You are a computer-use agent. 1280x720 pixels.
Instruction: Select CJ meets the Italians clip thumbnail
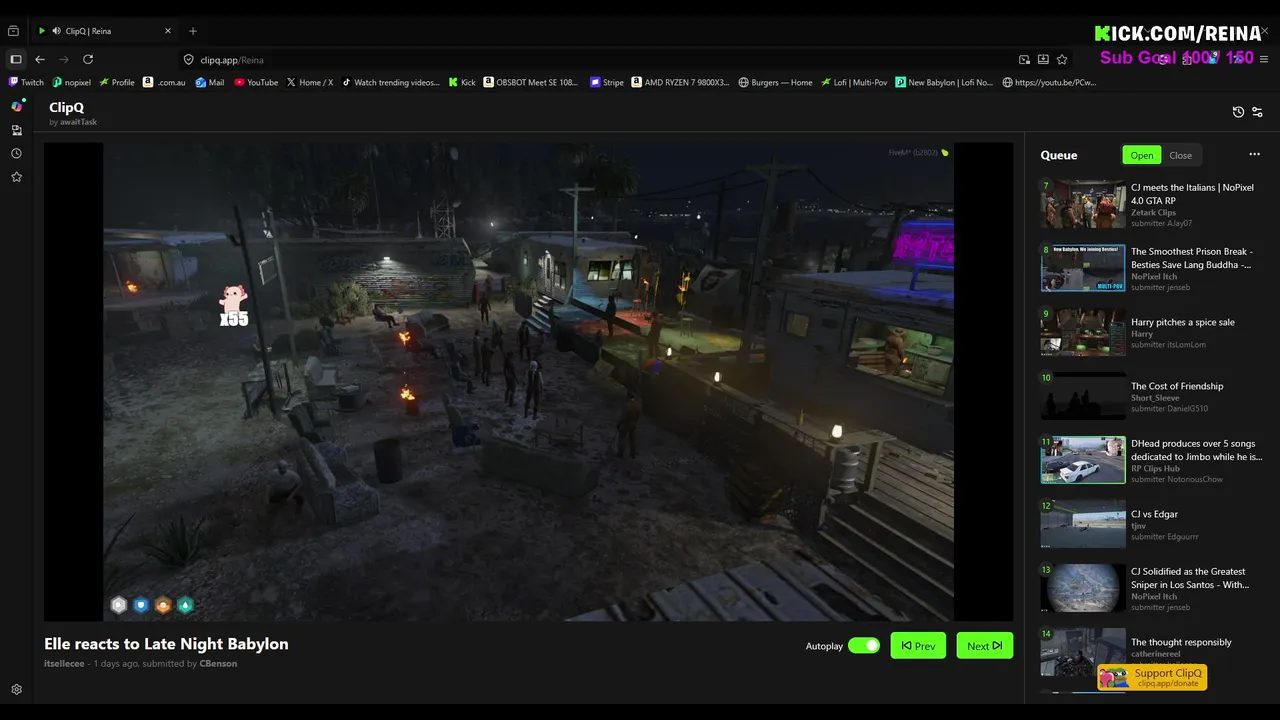click(x=1083, y=205)
